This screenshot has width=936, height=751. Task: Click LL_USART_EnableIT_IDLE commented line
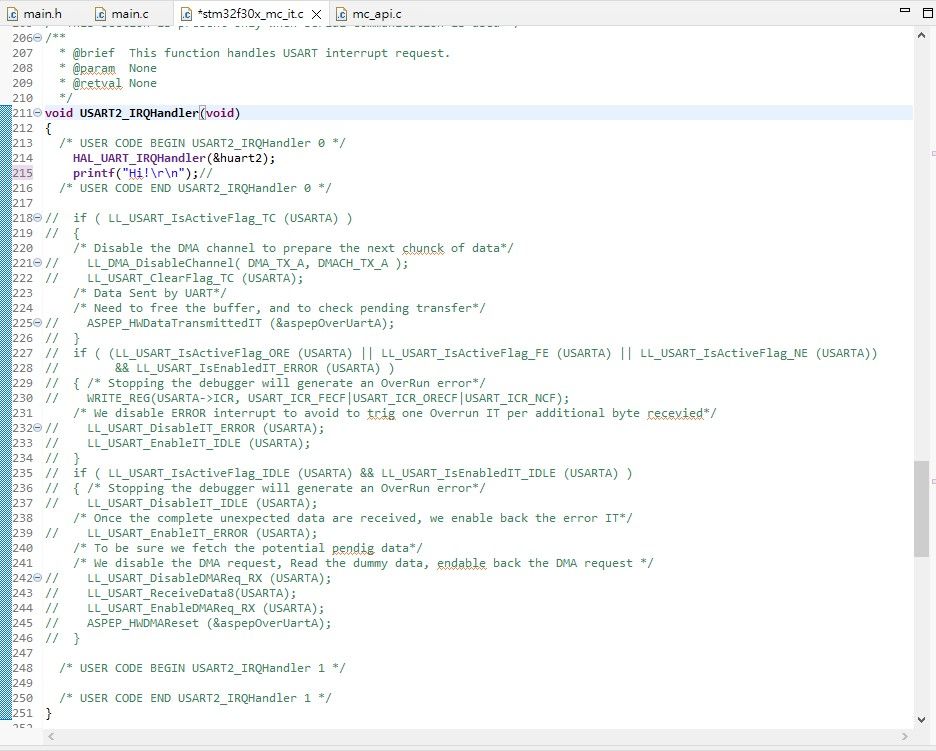pyautogui.click(x=178, y=443)
